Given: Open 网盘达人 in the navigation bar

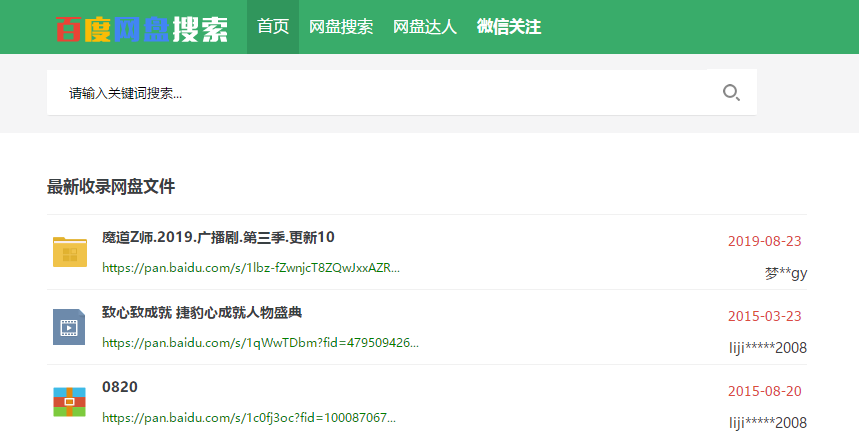Looking at the screenshot, I should [x=425, y=27].
